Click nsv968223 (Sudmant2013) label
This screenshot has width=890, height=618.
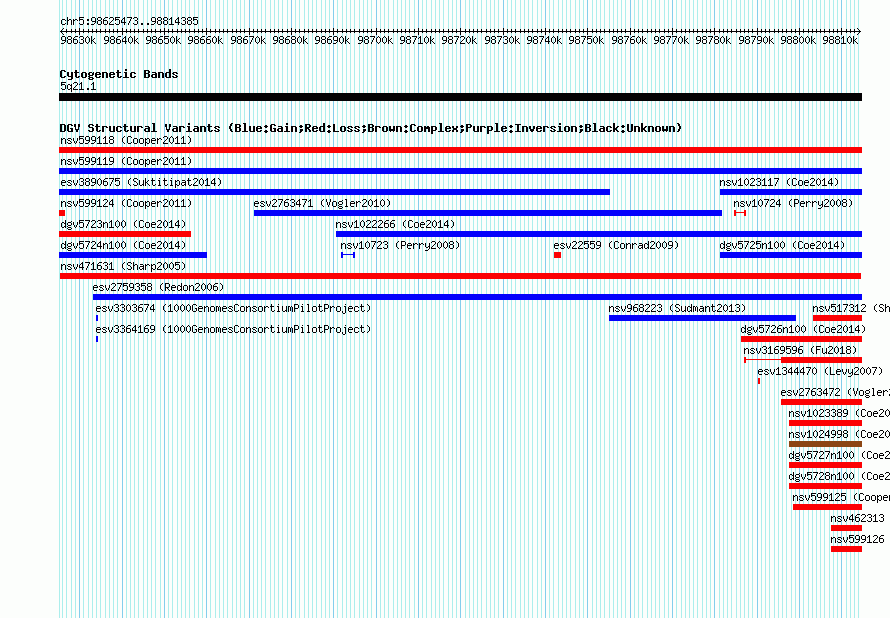(x=677, y=308)
